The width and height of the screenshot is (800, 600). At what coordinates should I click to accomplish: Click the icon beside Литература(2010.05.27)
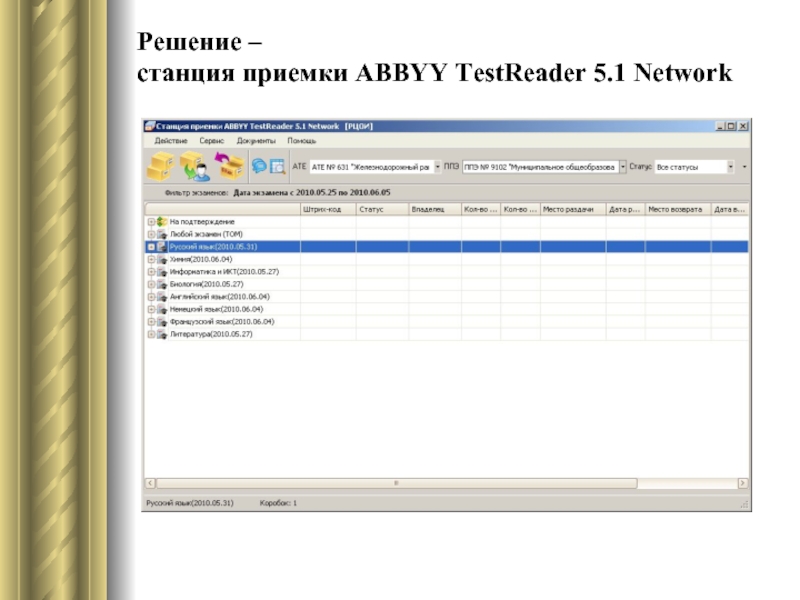click(162, 334)
